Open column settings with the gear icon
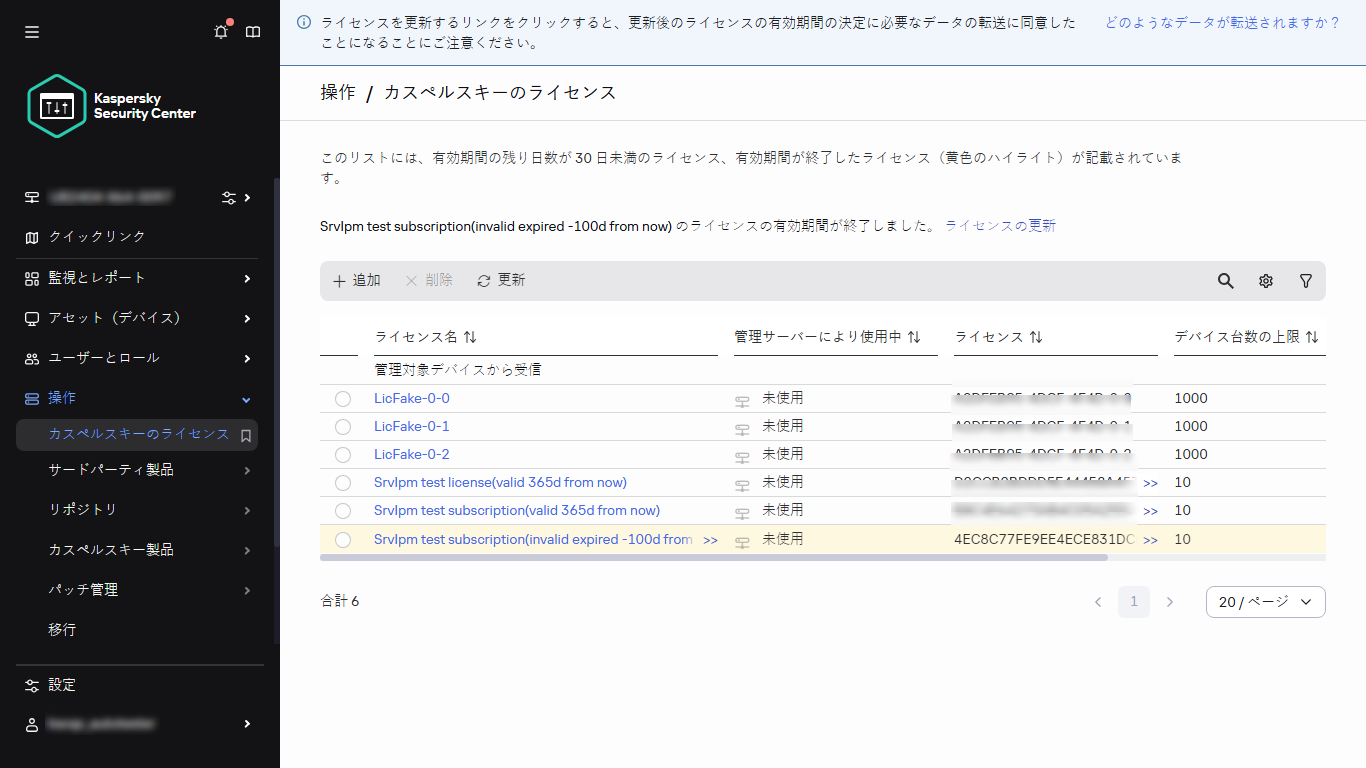Viewport: 1366px width, 768px height. pyautogui.click(x=1265, y=281)
